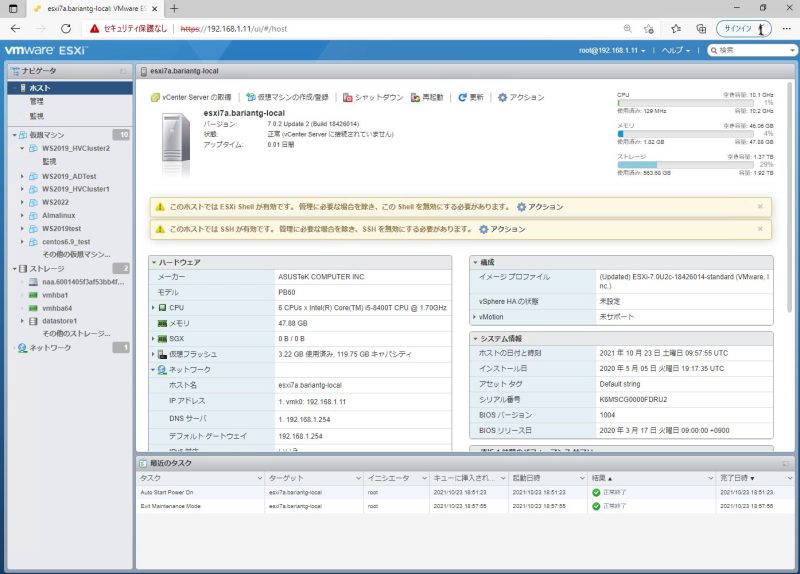The image size is (800, 574).
Task: Click the シャットダウン (shutdown) toolbar icon
Action: (347, 97)
